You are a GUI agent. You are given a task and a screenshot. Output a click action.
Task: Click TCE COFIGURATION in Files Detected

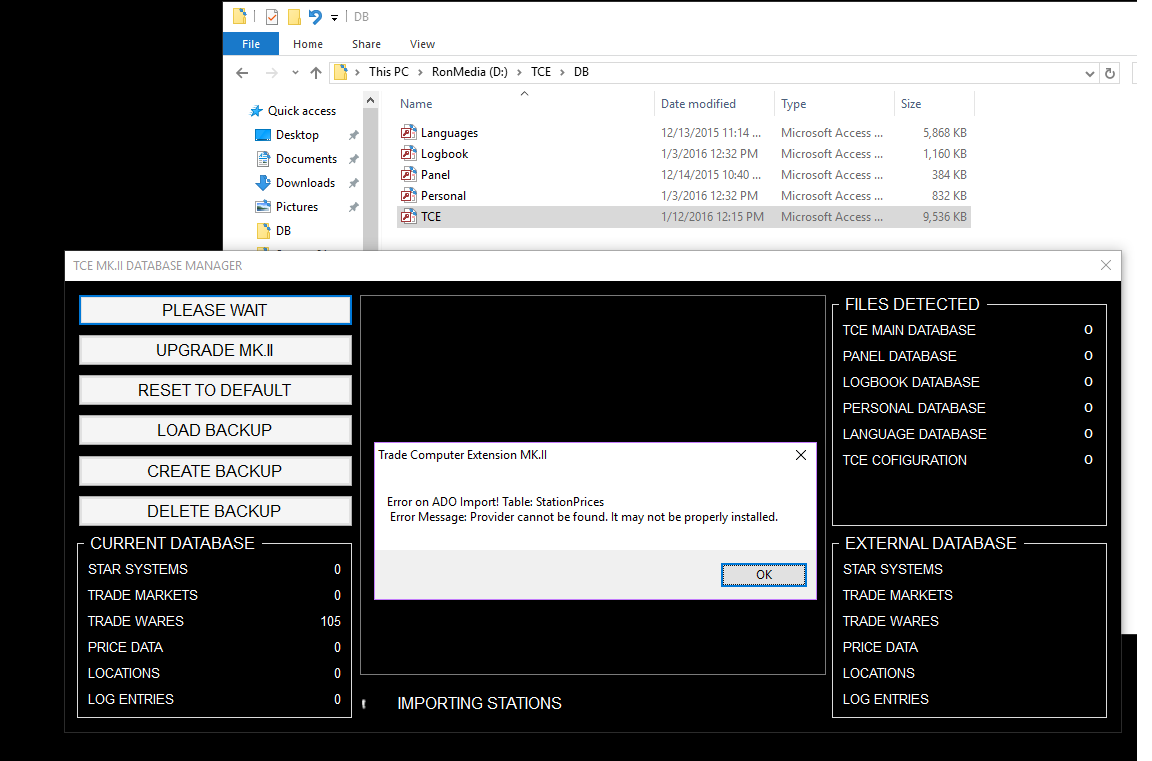[x=904, y=461]
